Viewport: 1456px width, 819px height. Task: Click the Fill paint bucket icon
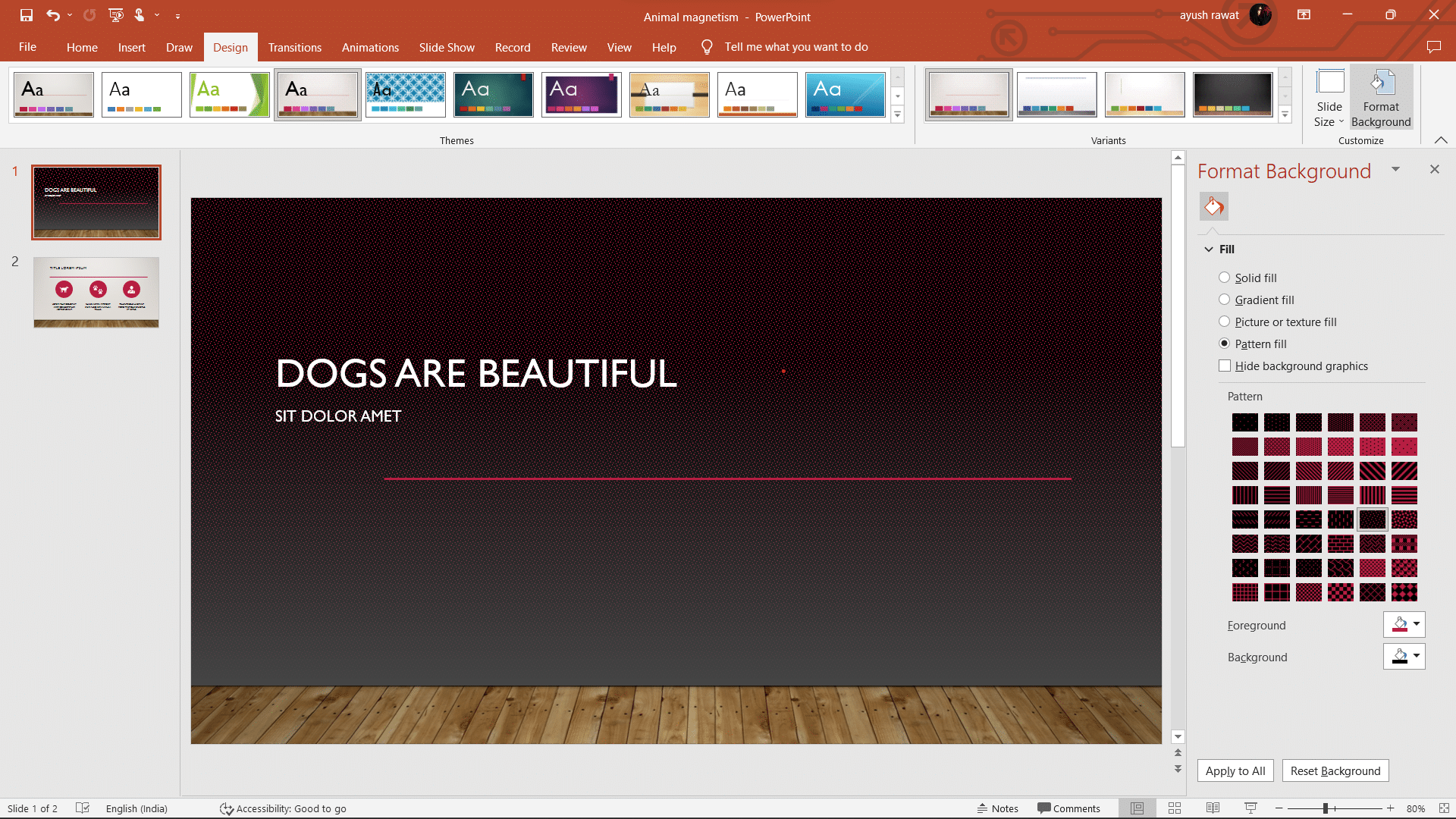(1214, 206)
